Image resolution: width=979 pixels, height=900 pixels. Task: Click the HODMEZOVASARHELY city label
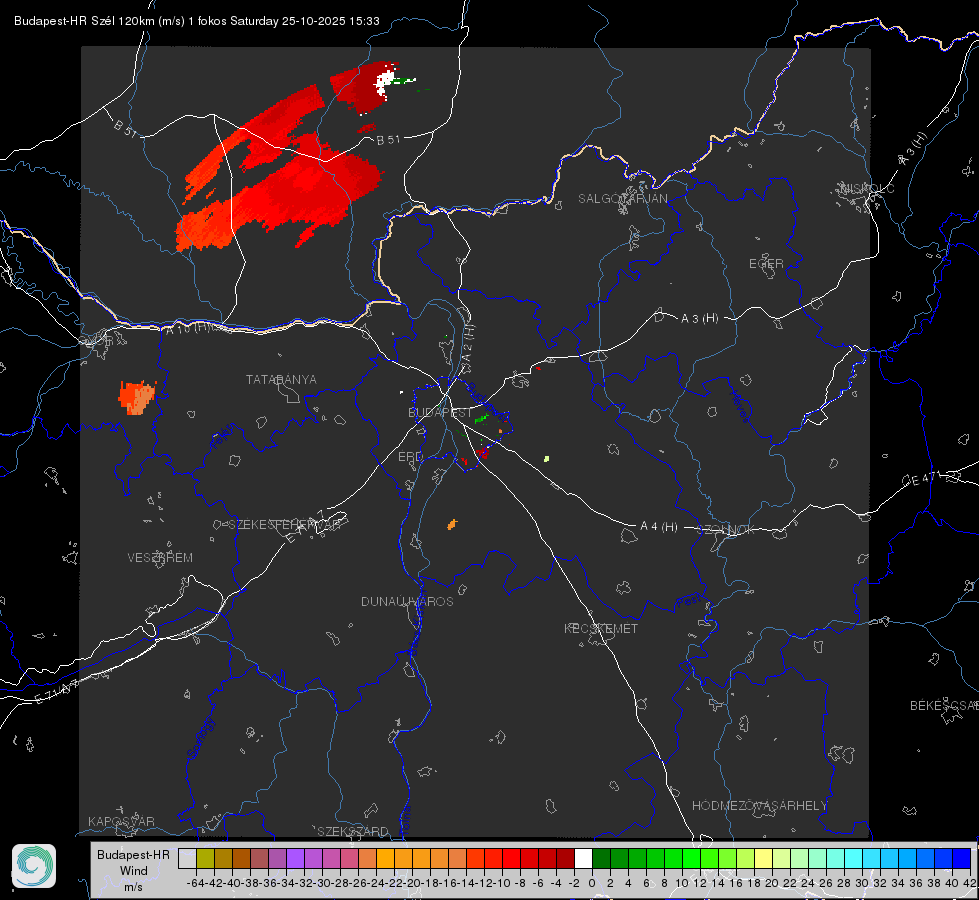(759, 806)
